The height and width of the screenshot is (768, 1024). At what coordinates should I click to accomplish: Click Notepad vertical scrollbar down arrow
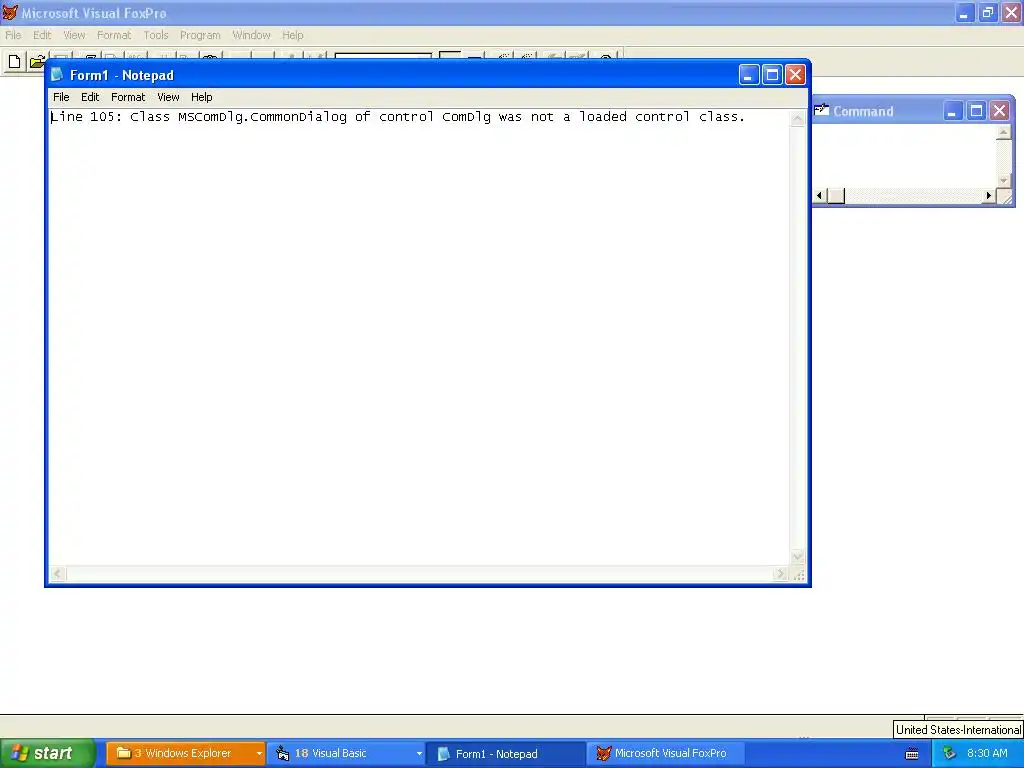point(797,557)
